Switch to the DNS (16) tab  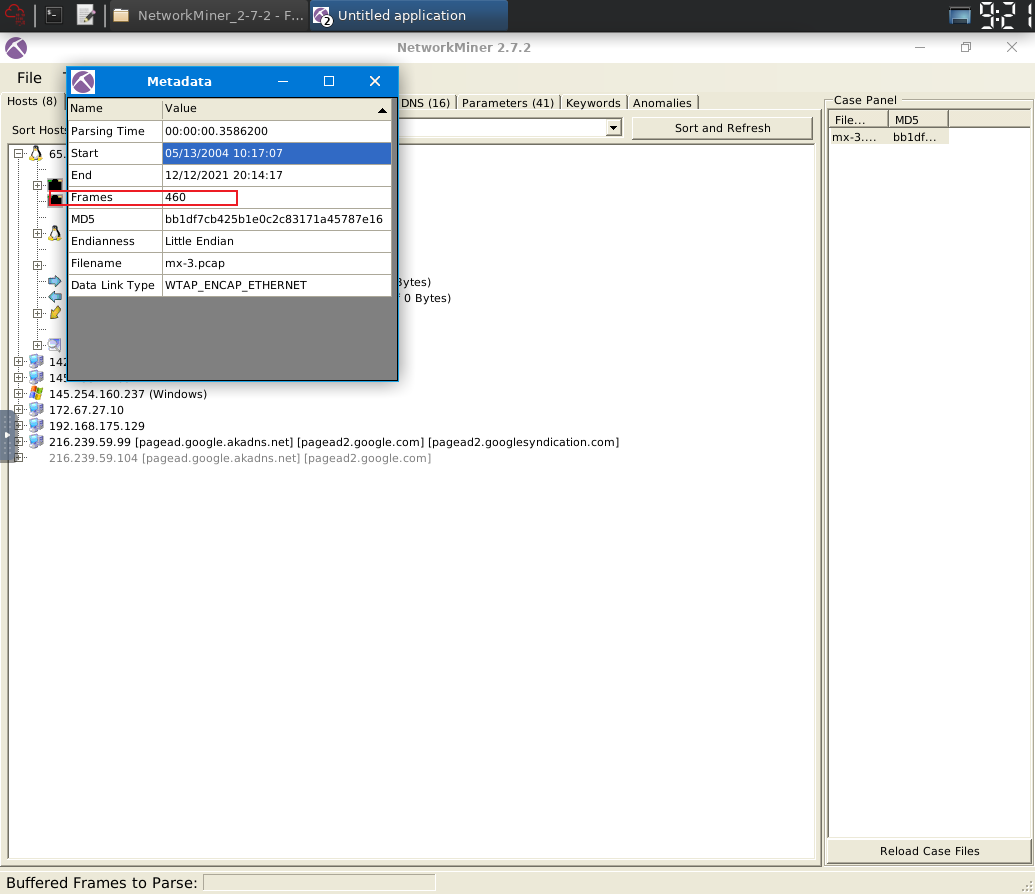coord(426,103)
